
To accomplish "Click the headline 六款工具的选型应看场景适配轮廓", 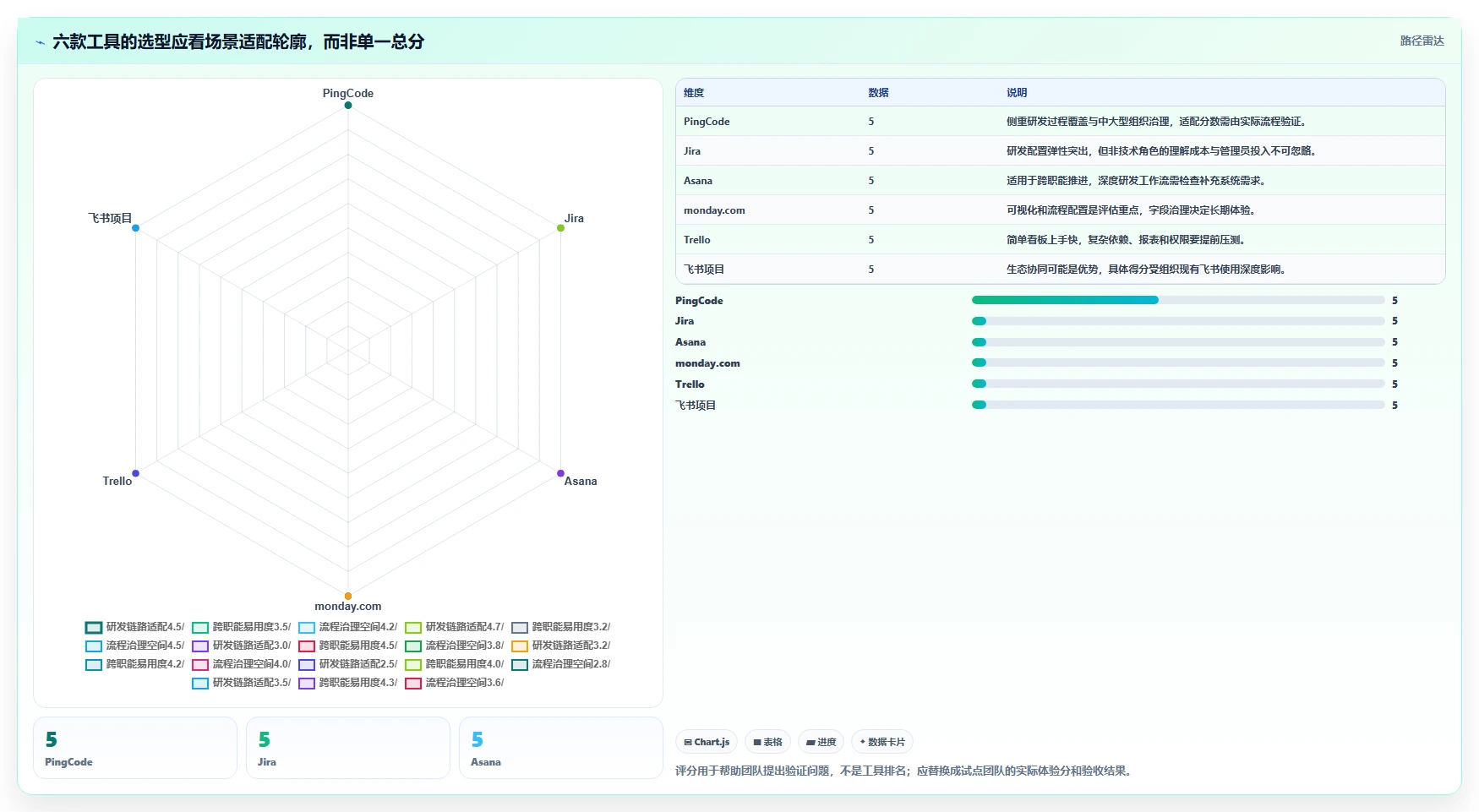I will (x=179, y=41).
